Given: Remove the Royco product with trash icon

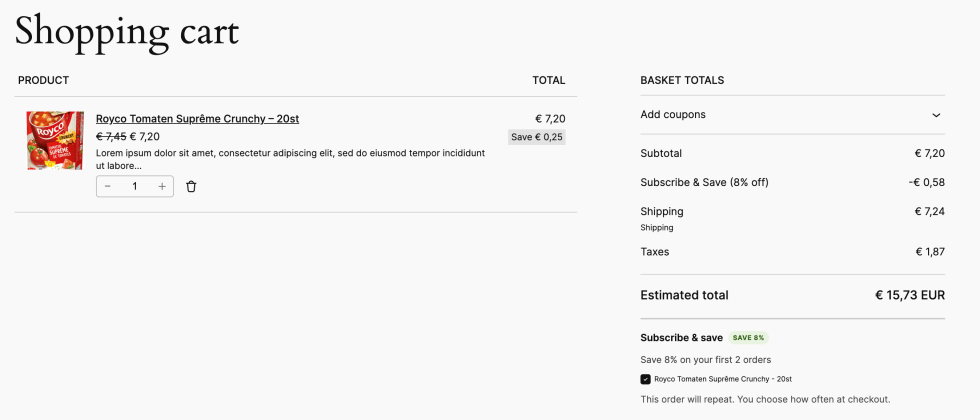Looking at the screenshot, I should pyautogui.click(x=191, y=186).
